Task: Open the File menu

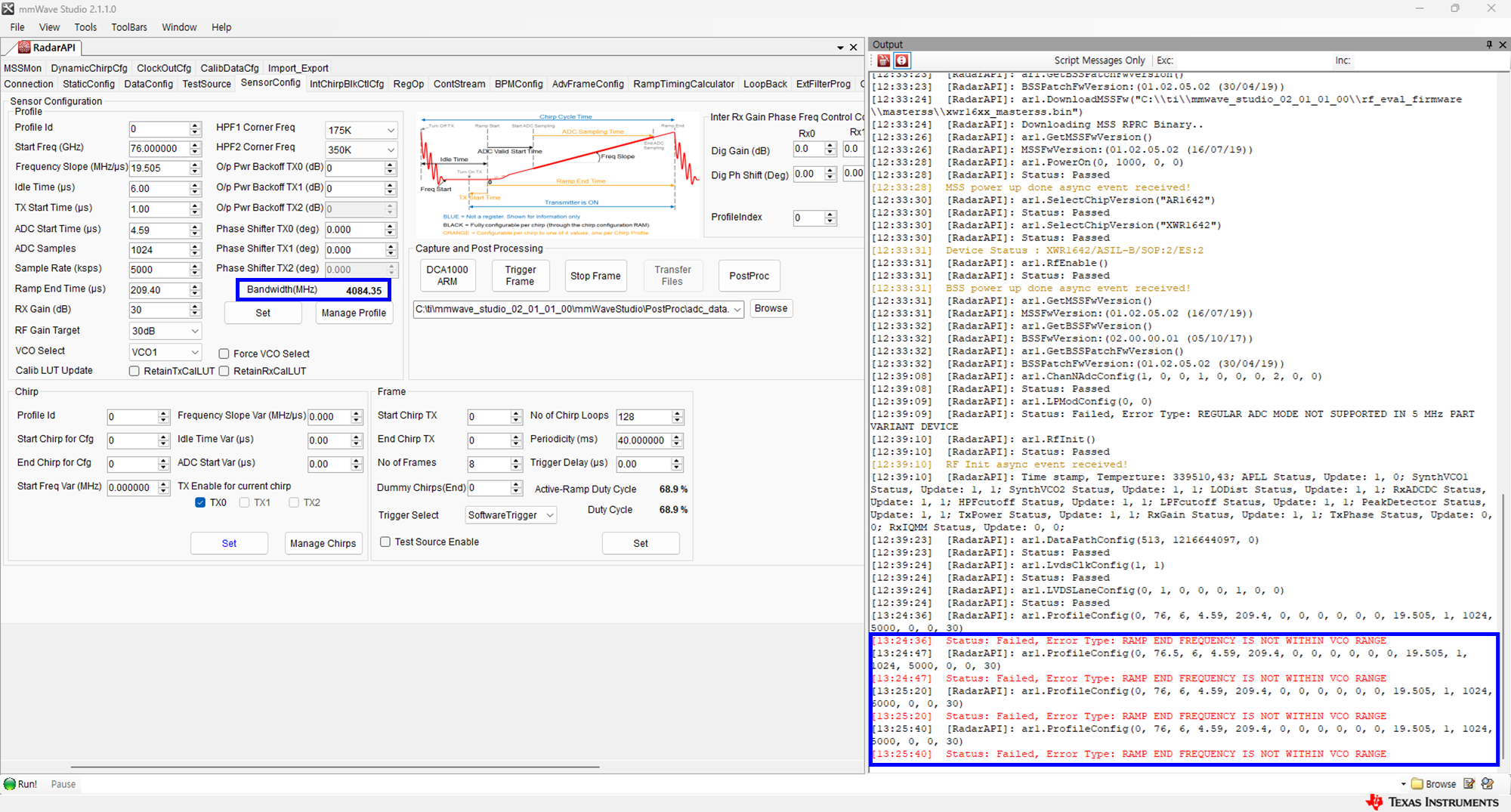Action: (17, 27)
